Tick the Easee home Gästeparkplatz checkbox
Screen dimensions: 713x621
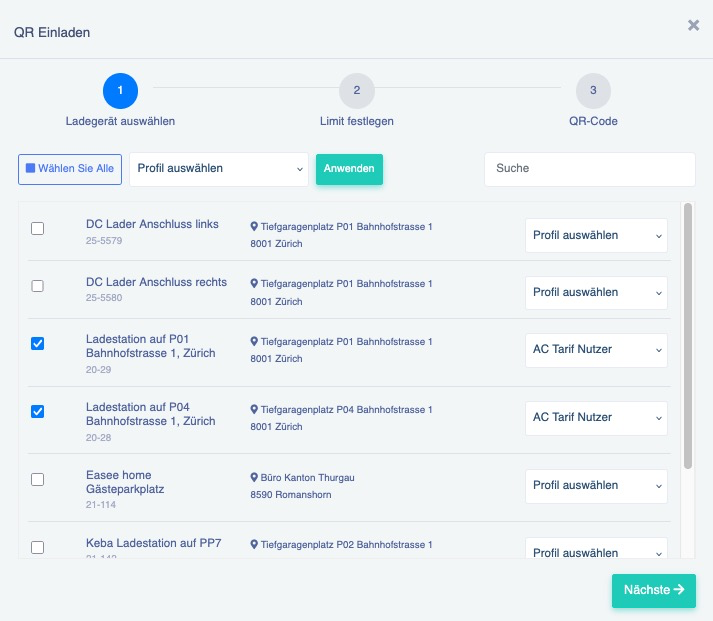click(x=38, y=480)
